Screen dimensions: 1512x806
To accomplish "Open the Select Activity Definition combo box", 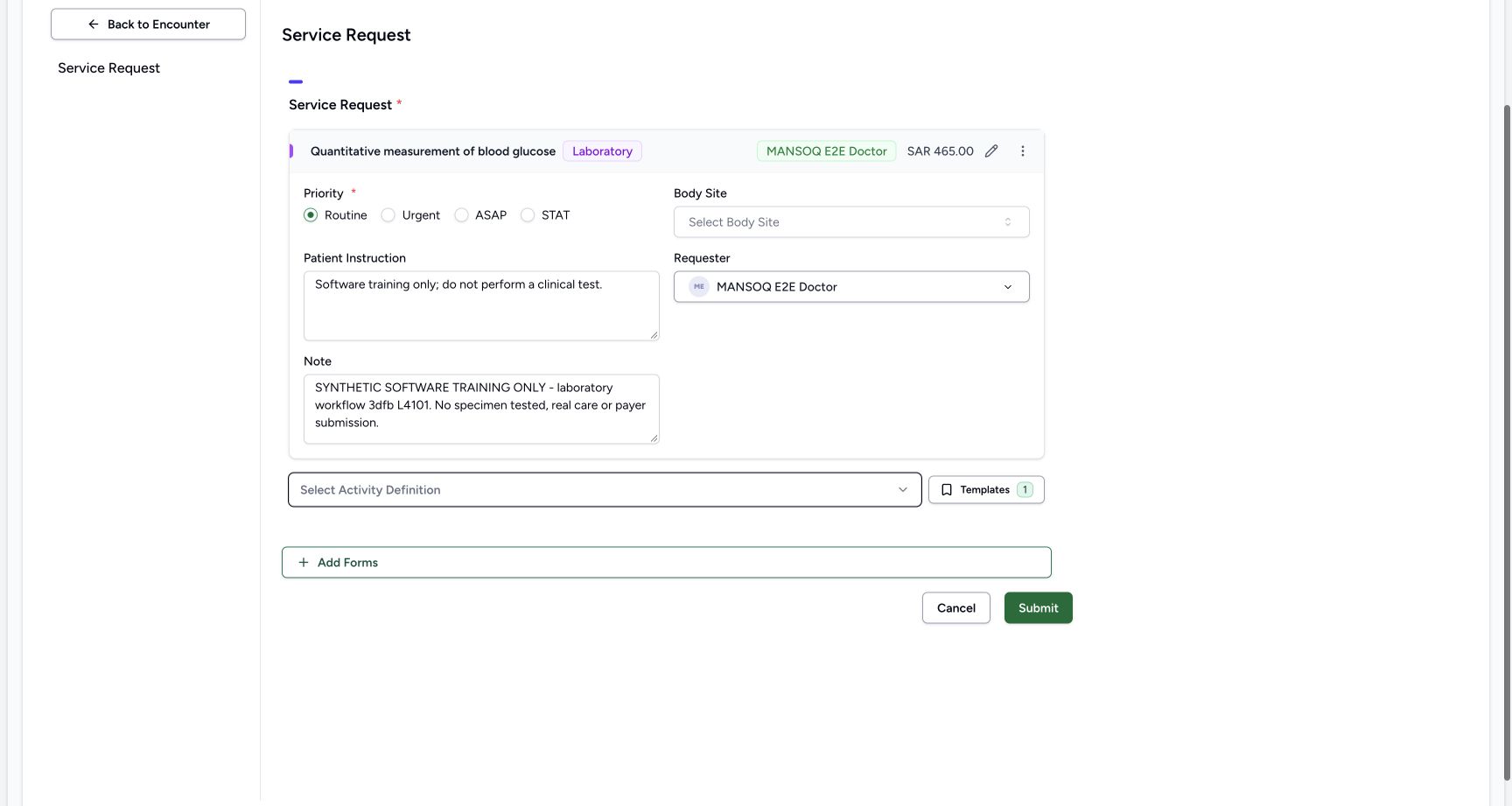I will (x=605, y=490).
